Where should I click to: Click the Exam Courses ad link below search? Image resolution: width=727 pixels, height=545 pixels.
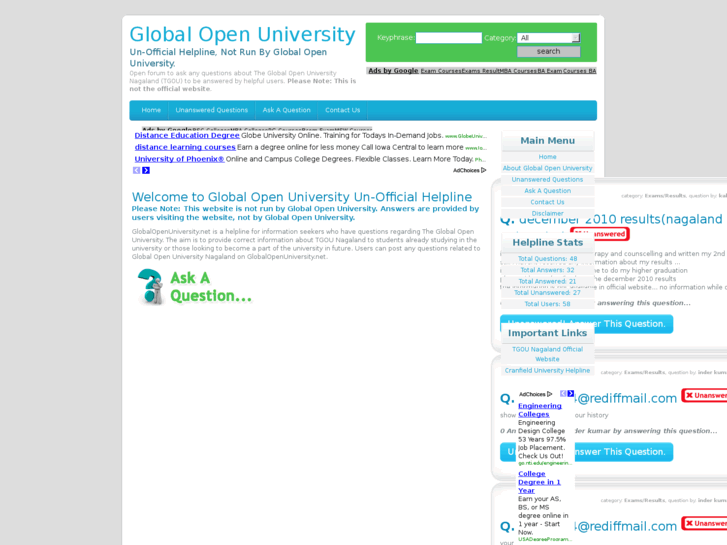click(x=441, y=71)
